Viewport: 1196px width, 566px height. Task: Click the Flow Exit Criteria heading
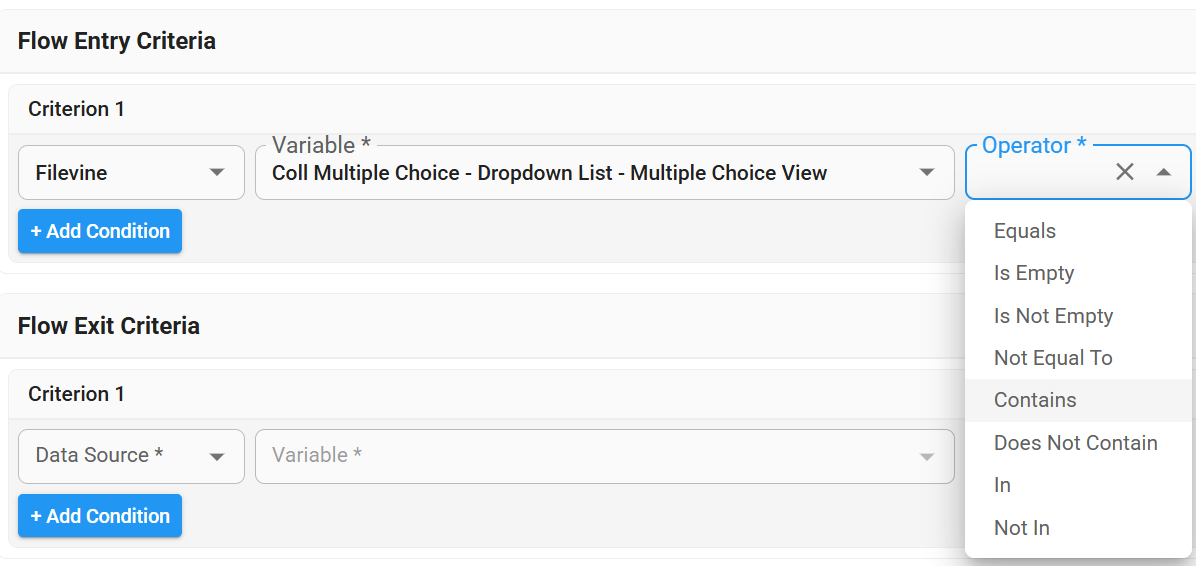109,326
